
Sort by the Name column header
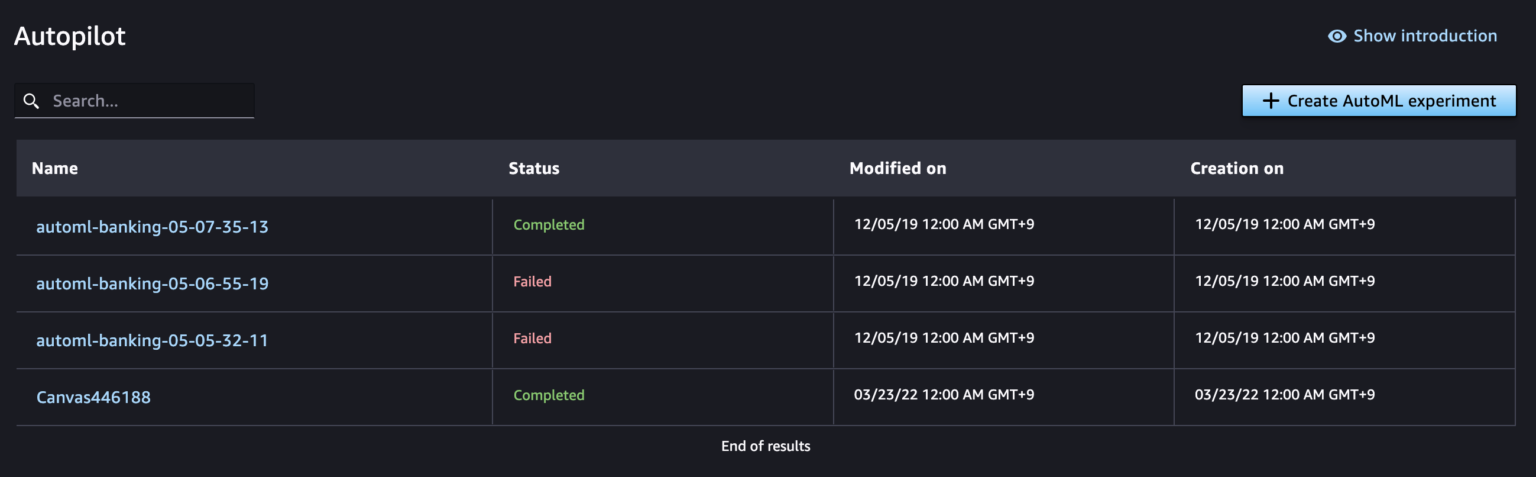click(55, 169)
